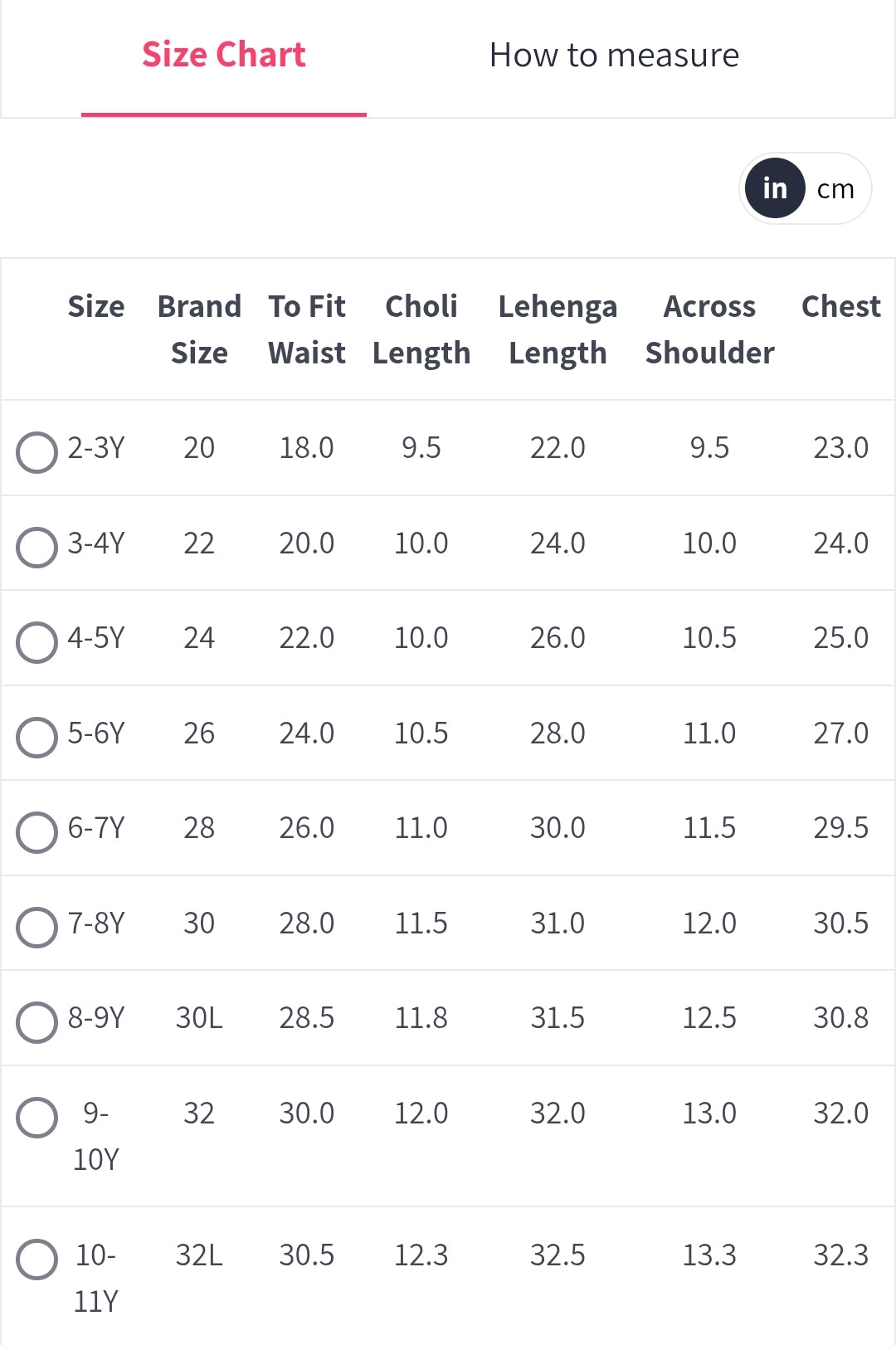The width and height of the screenshot is (896, 1345).
Task: Switch to the How to measure tab
Action: click(614, 56)
